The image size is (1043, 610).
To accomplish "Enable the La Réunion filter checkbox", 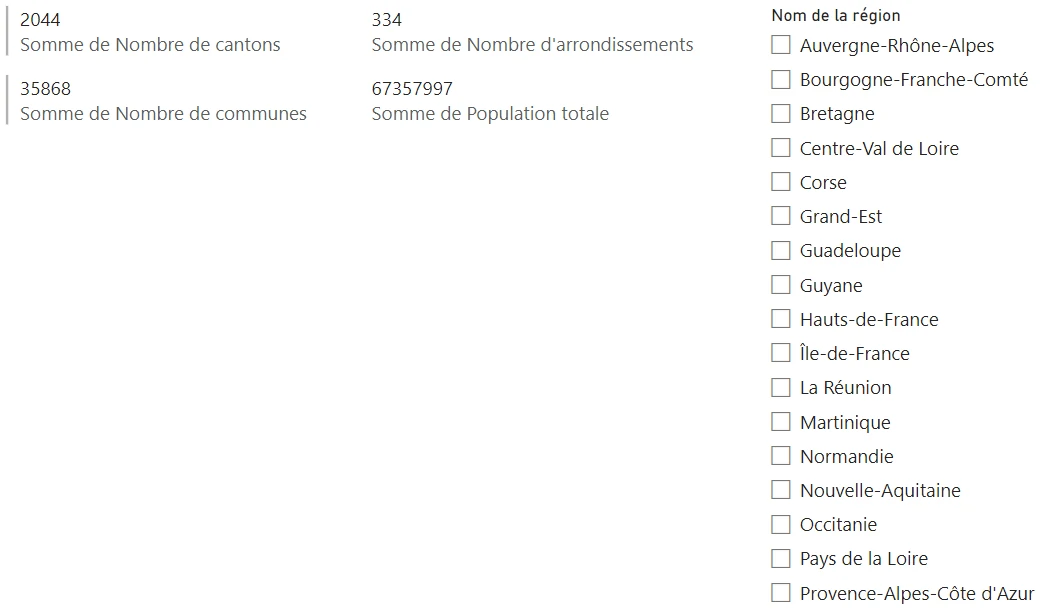I will pyautogui.click(x=781, y=387).
